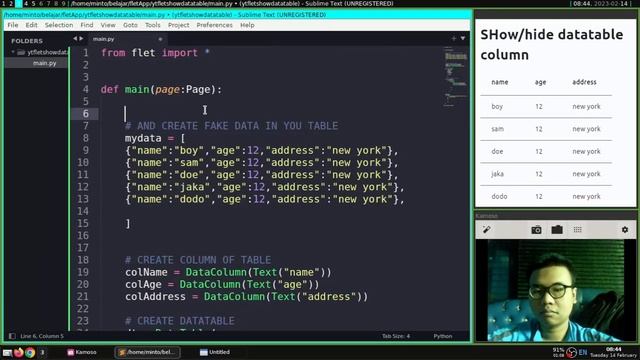Switch Kamoso to burst mode grid icon
This screenshot has width=640, height=360.
point(578,230)
